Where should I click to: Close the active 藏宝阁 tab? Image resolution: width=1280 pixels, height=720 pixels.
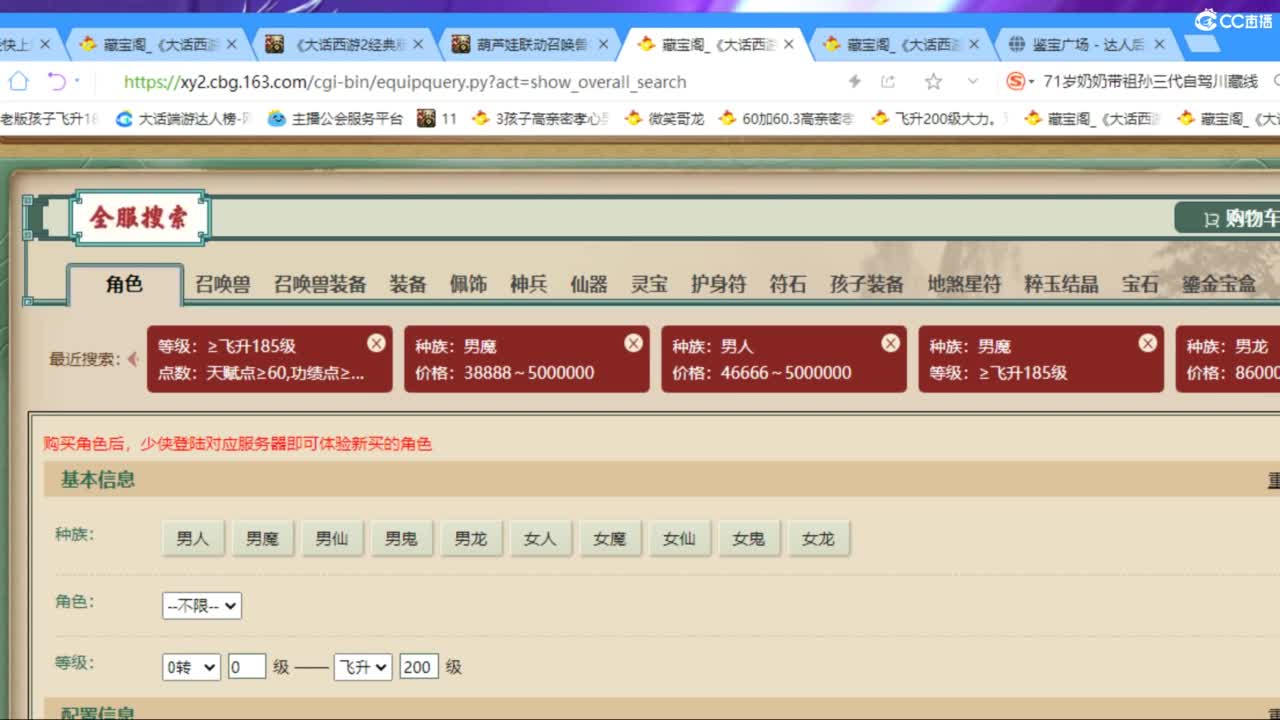[789, 44]
